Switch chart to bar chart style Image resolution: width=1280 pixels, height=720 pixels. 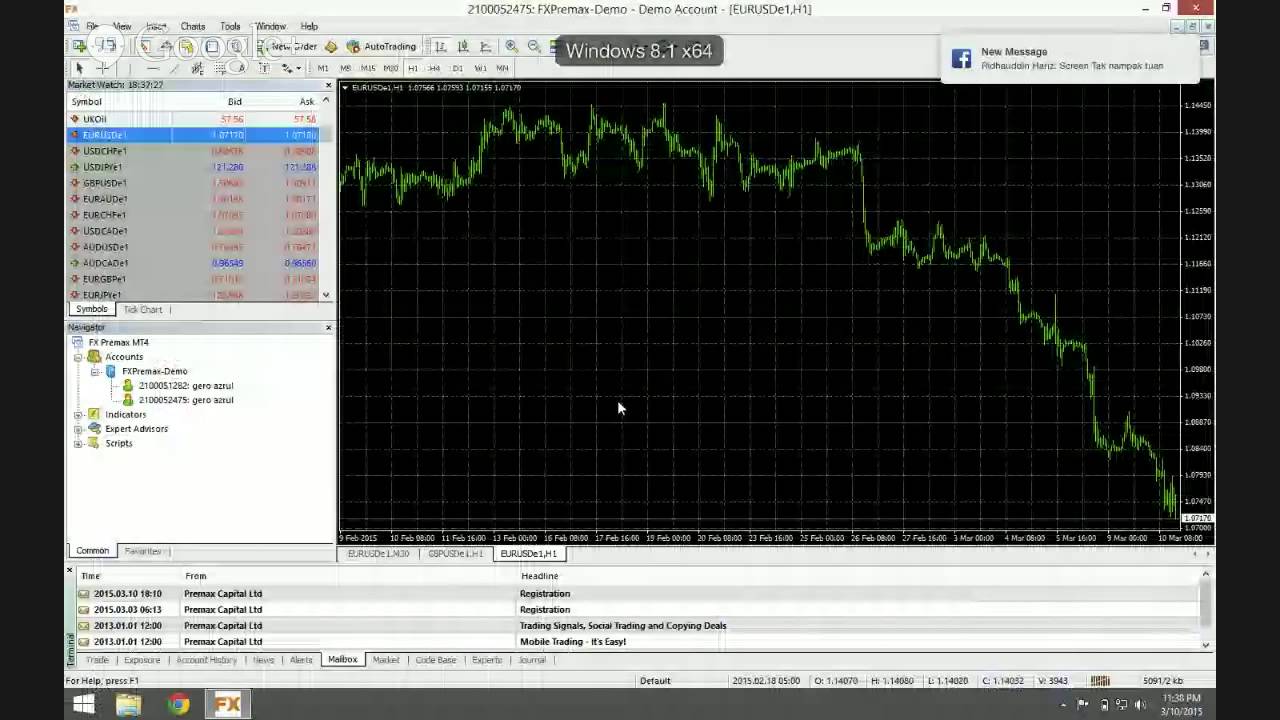pos(439,46)
